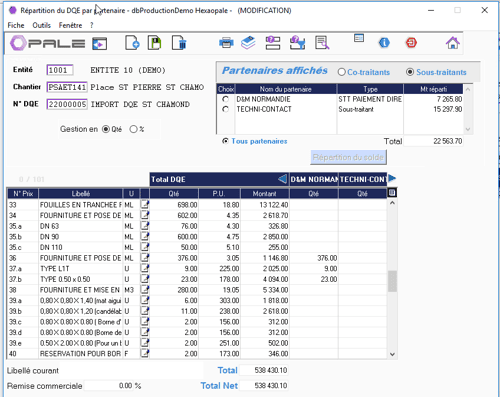The image size is (500, 397).
Task: Open the note icon on row 39.c
Action: click(145, 322)
